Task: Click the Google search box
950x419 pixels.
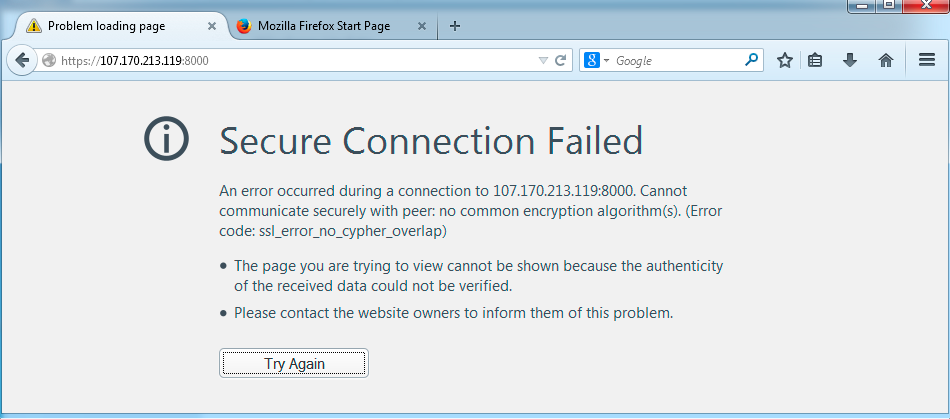Action: click(x=677, y=61)
